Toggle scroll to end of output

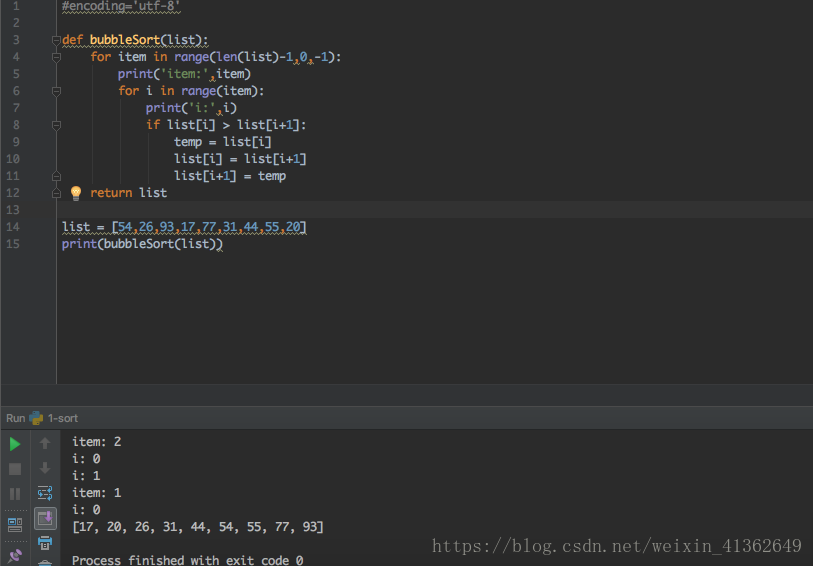point(45,518)
